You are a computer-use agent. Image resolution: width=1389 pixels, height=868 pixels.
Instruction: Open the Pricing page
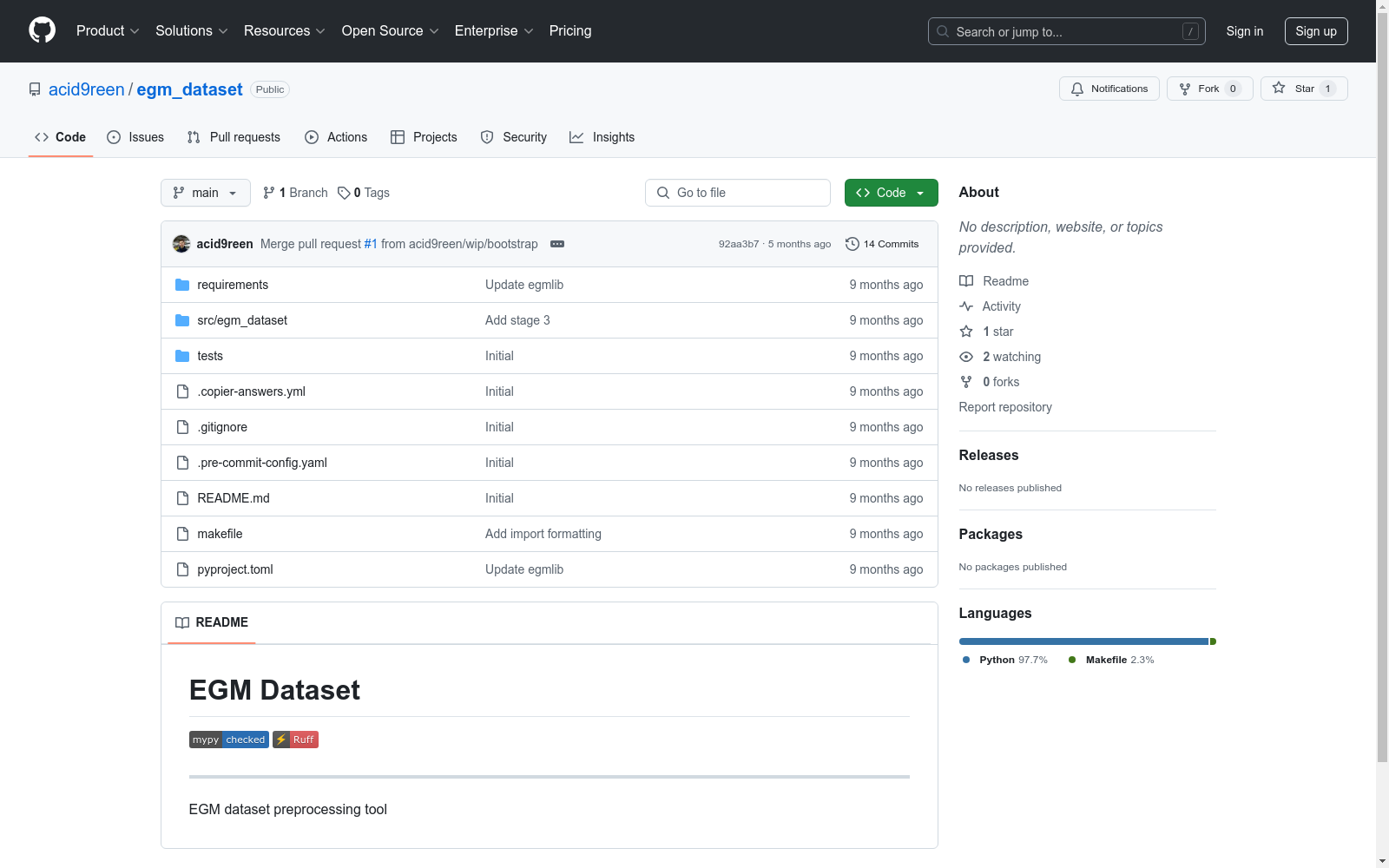570,31
